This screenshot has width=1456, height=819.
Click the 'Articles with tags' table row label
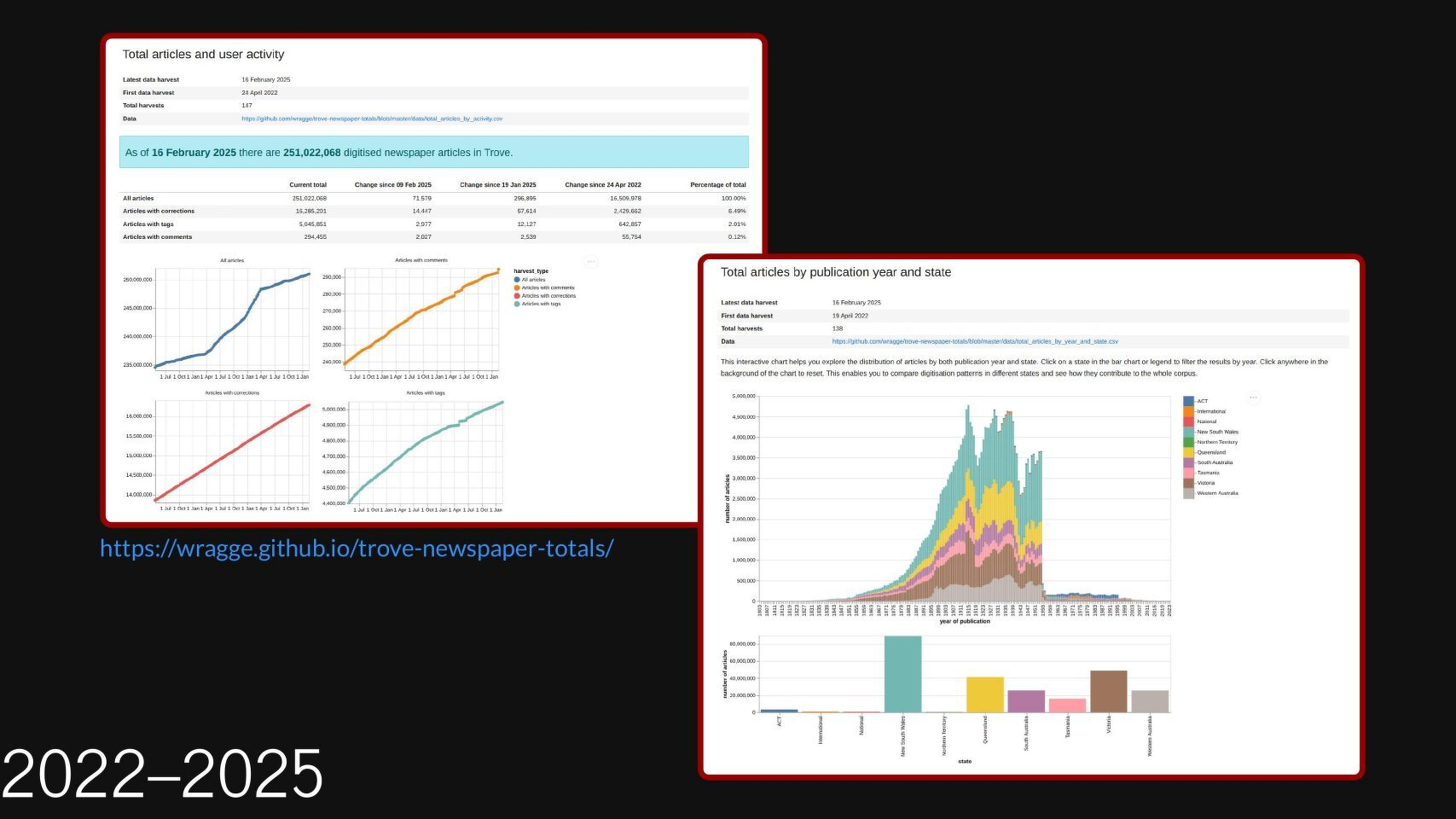(x=148, y=224)
